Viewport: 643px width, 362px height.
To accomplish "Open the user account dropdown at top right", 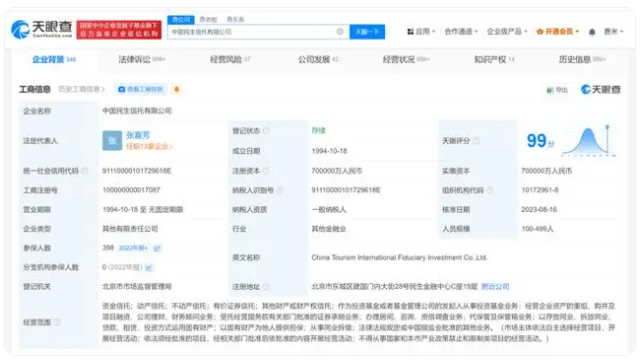I will 613,32.
